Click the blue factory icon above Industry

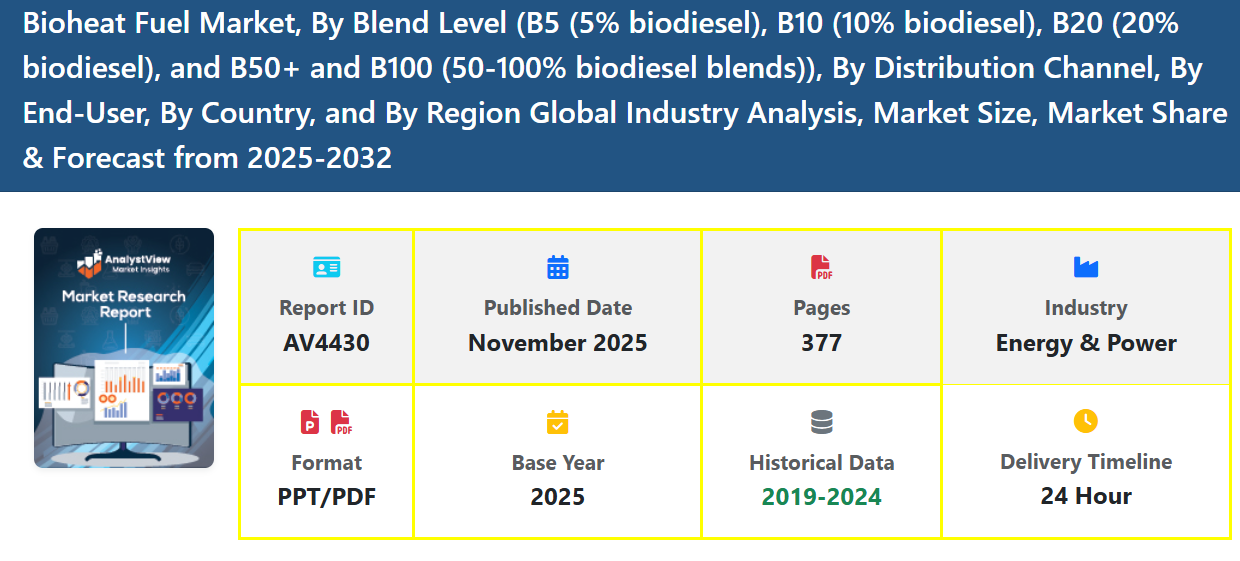click(x=1085, y=267)
